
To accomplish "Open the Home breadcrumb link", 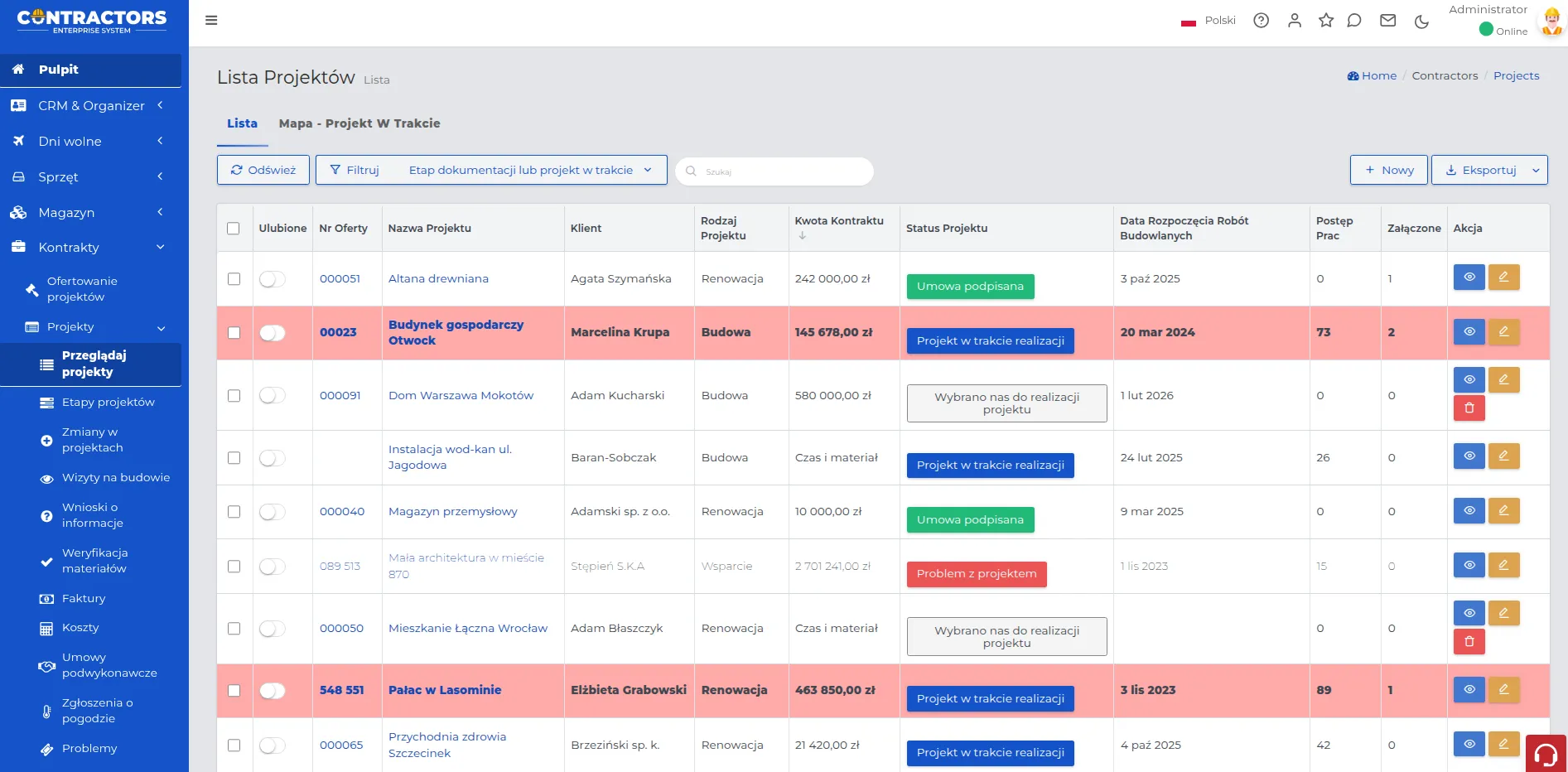I will (1372, 75).
